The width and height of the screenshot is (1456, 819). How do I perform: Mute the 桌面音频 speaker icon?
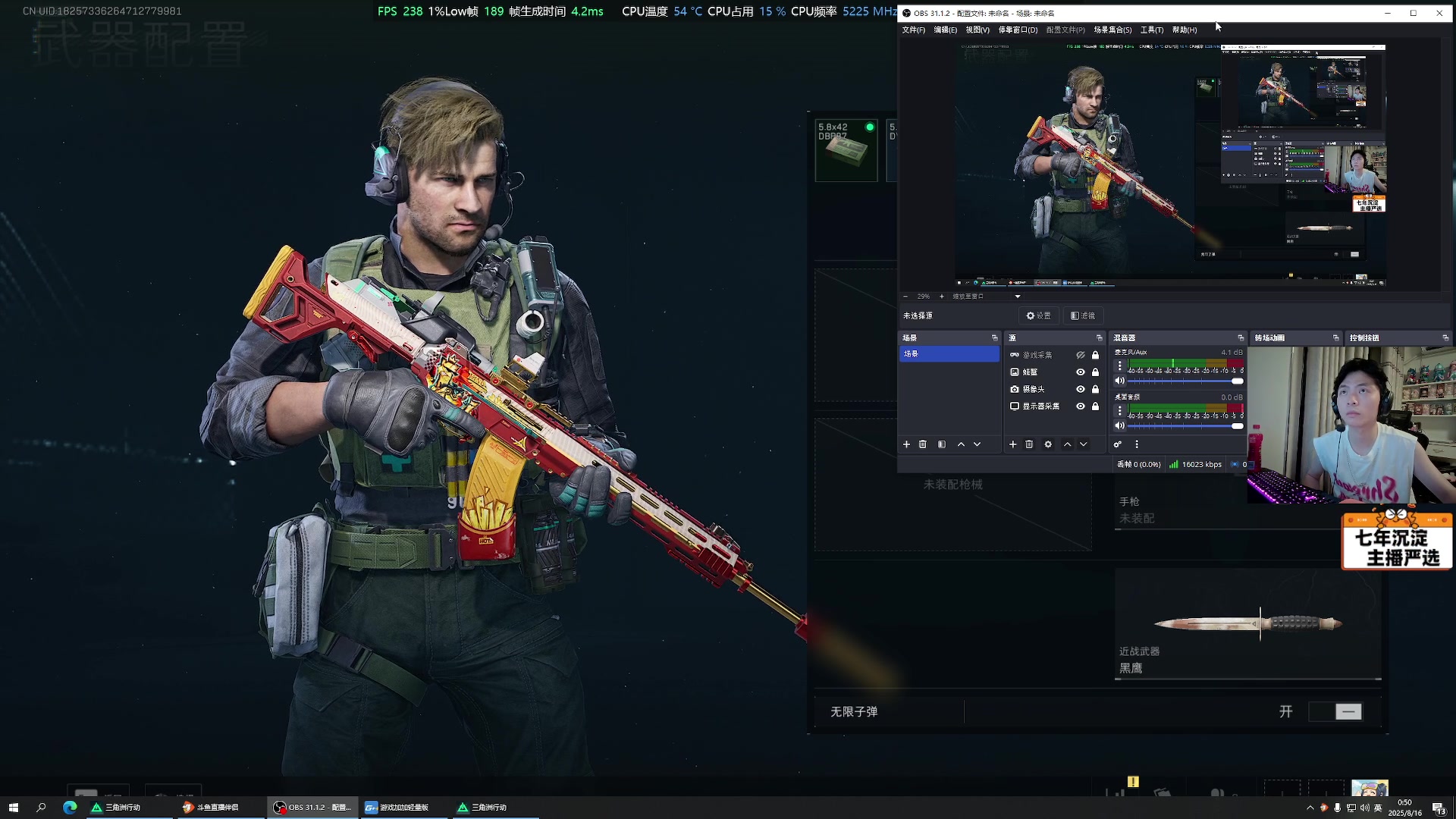(x=1119, y=425)
